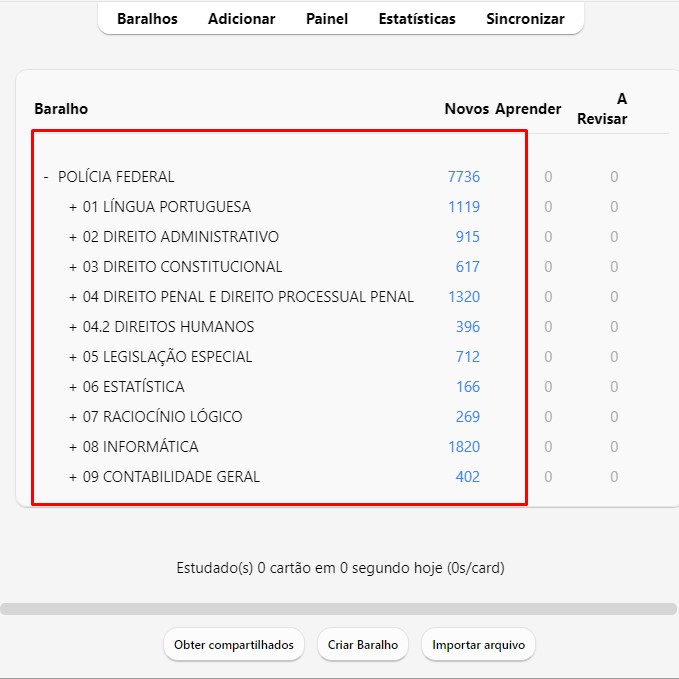This screenshot has width=679, height=679.
Task: Open 07 RACIOCÍNIO LÓGICO deck
Action: (x=162, y=417)
